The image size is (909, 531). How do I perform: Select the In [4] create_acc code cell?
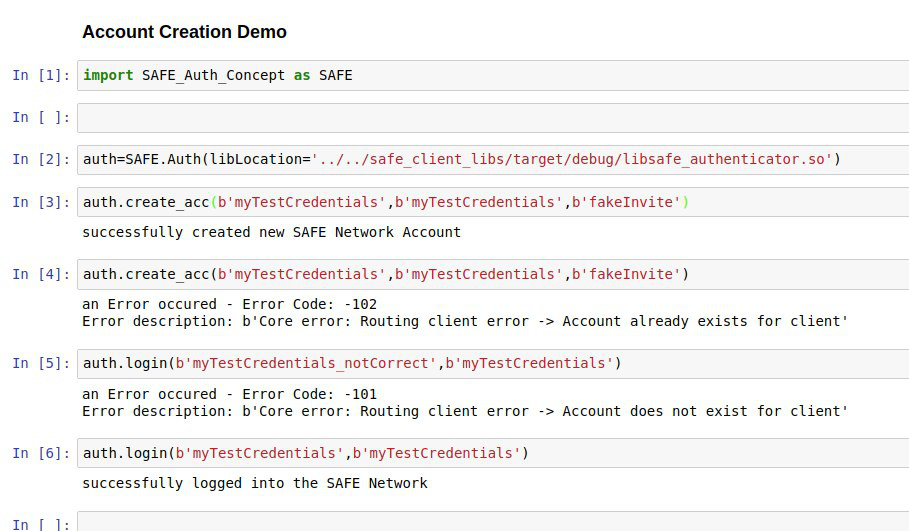coord(490,274)
